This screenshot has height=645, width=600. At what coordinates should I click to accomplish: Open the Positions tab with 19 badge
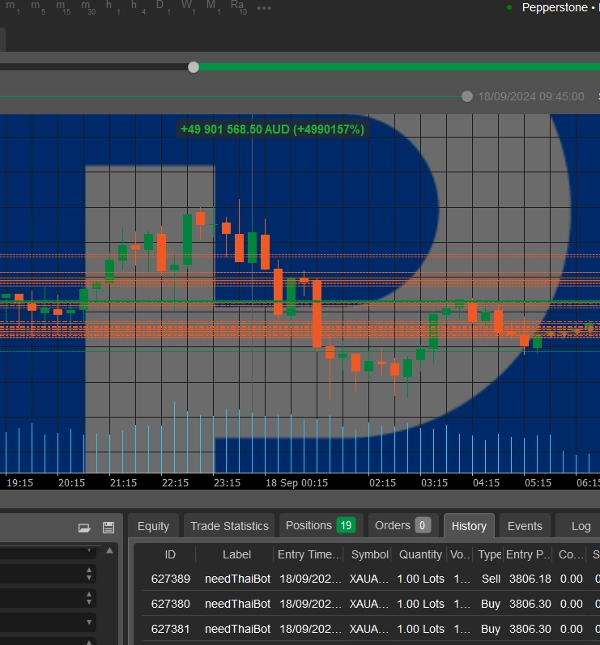click(x=319, y=525)
